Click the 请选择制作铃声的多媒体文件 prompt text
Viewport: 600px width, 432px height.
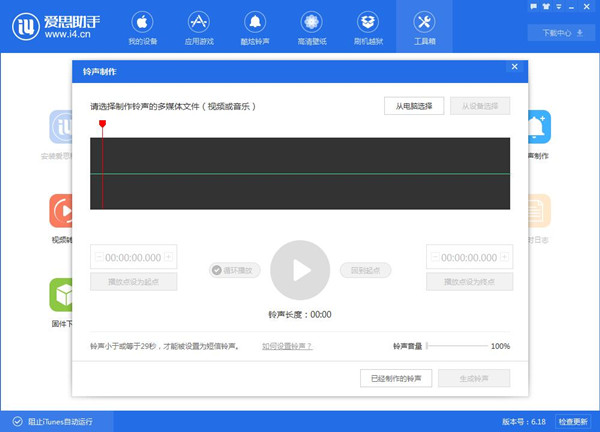[173, 106]
